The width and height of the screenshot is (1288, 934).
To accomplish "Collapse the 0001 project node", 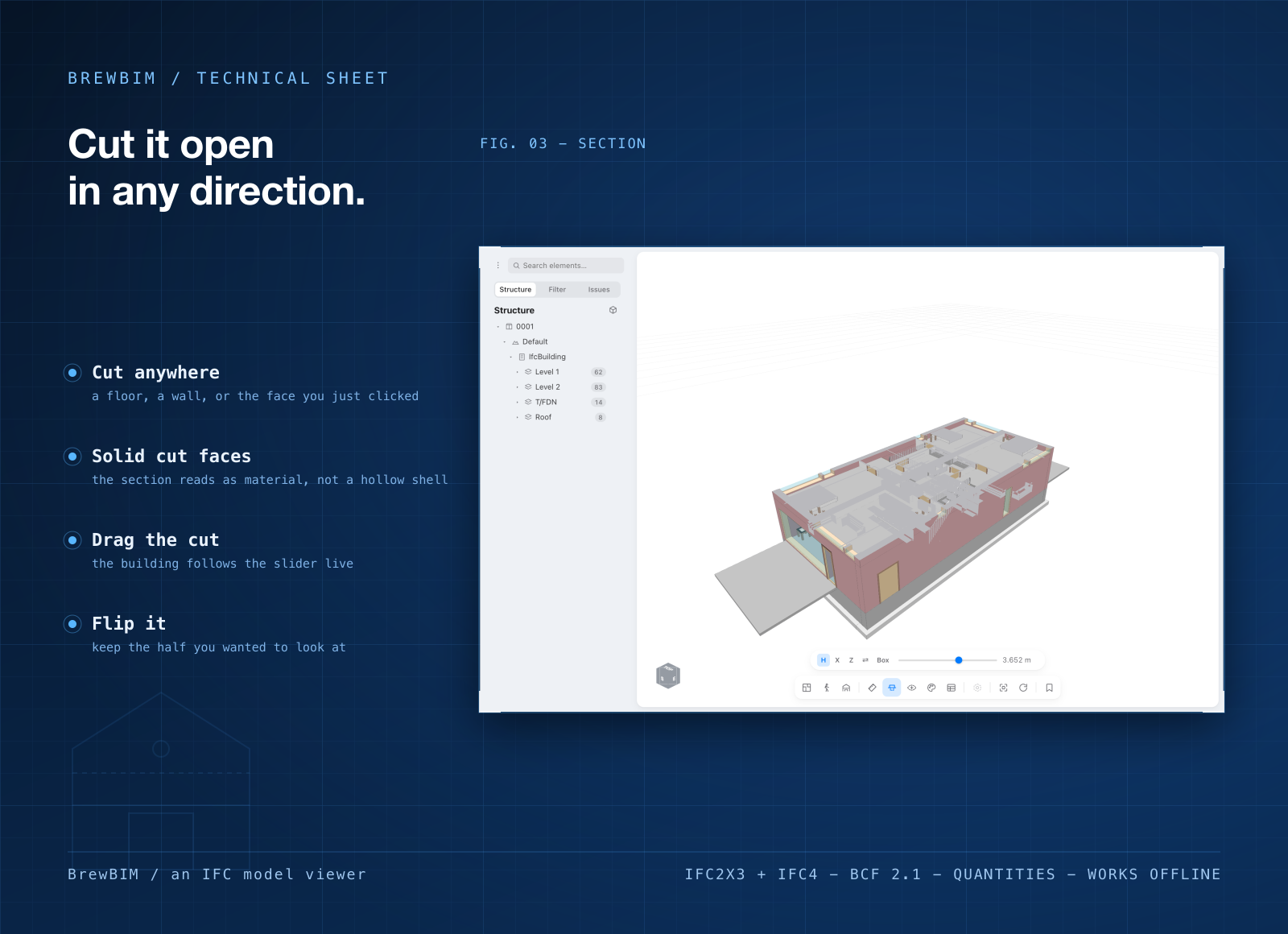I will coord(498,327).
